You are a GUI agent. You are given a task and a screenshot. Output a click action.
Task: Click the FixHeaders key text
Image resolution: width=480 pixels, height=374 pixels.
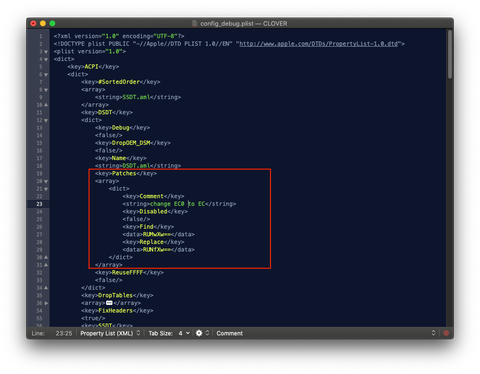(115, 311)
